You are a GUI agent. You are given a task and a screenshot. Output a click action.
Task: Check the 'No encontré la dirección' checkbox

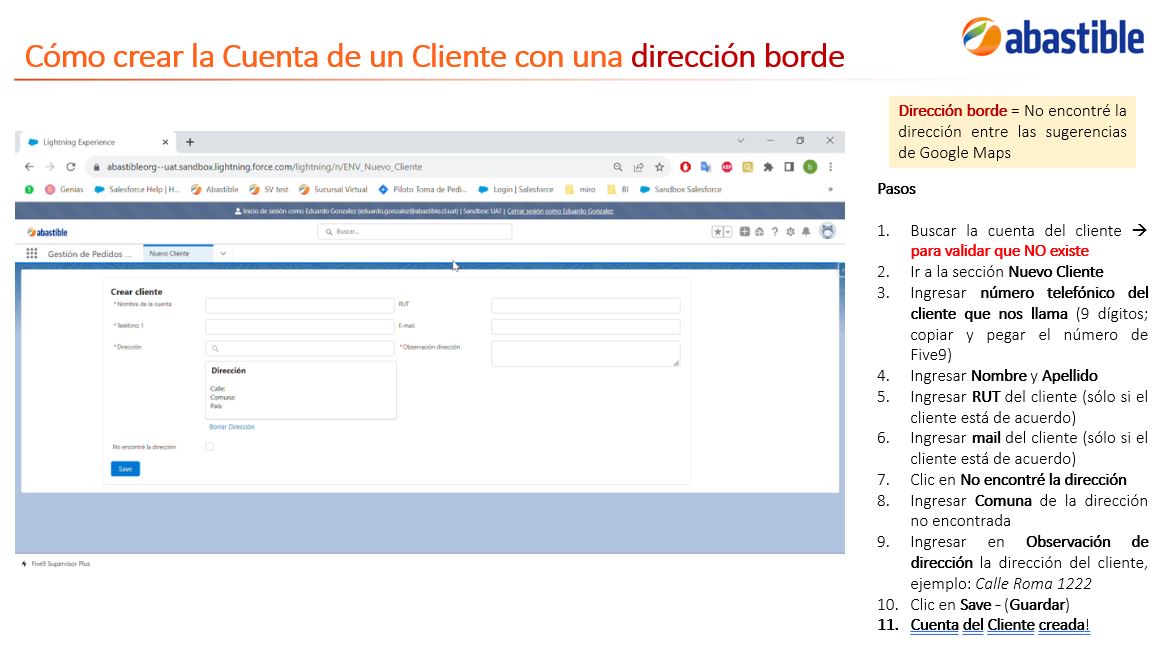[210, 447]
